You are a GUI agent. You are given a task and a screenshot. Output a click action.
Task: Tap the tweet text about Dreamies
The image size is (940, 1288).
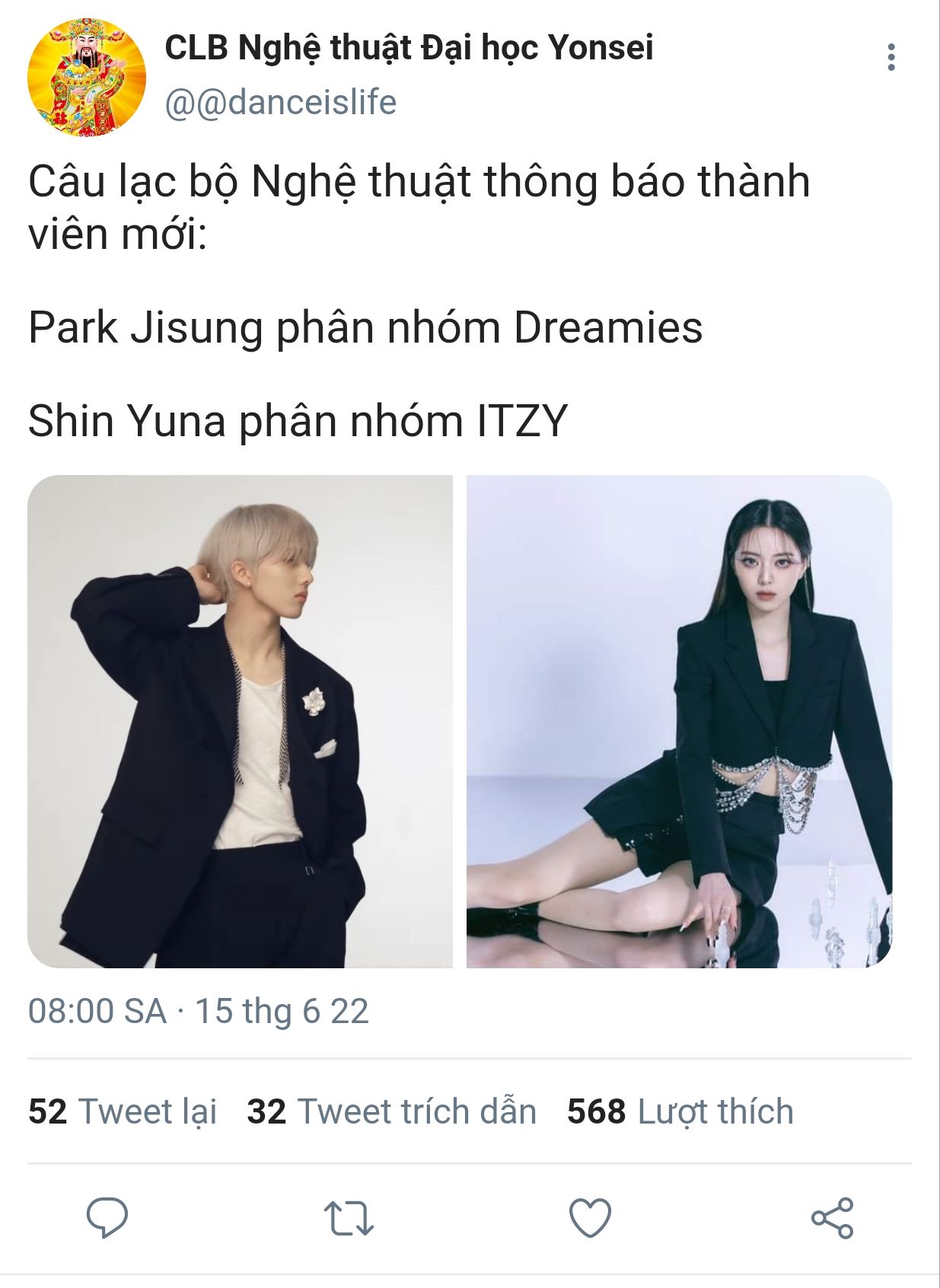365,328
